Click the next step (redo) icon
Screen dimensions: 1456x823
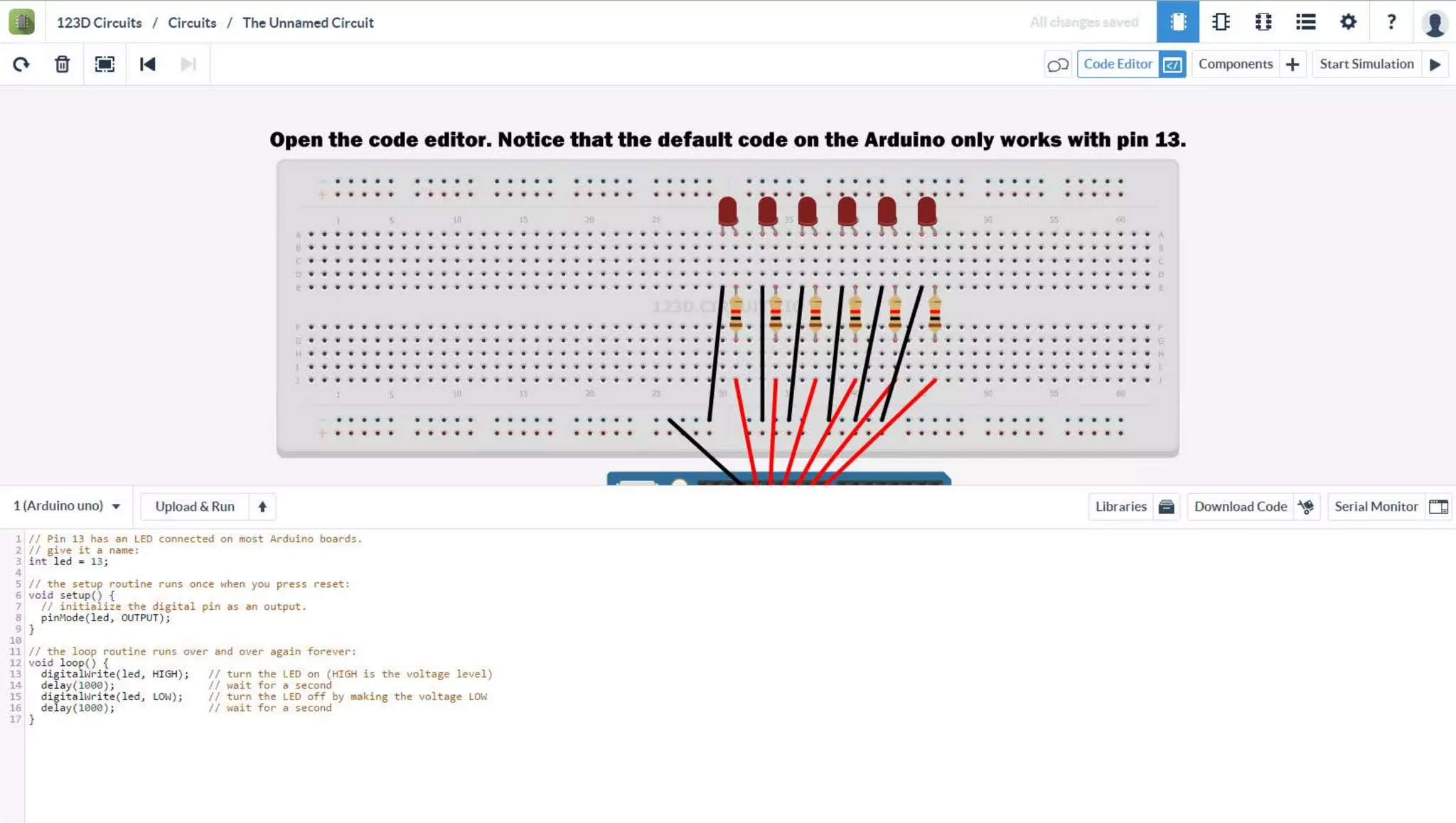tap(188, 65)
